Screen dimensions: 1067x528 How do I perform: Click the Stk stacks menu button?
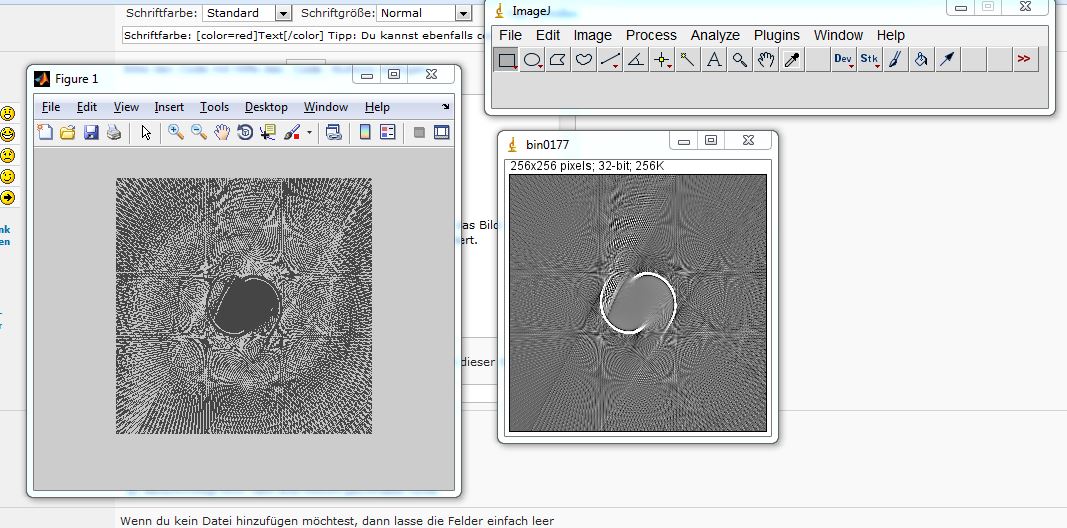coord(869,60)
